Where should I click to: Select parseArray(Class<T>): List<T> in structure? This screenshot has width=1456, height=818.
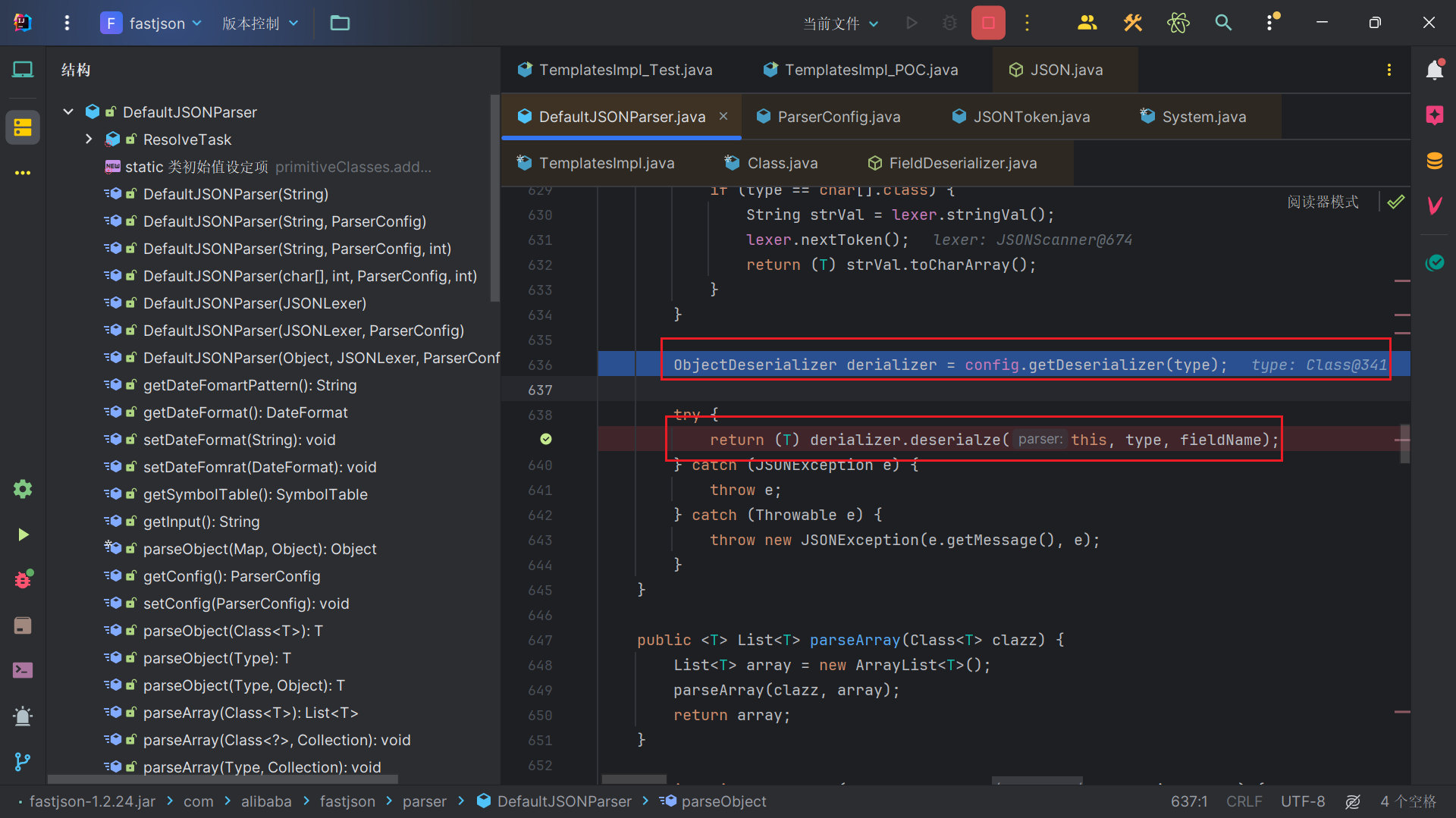coord(250,713)
